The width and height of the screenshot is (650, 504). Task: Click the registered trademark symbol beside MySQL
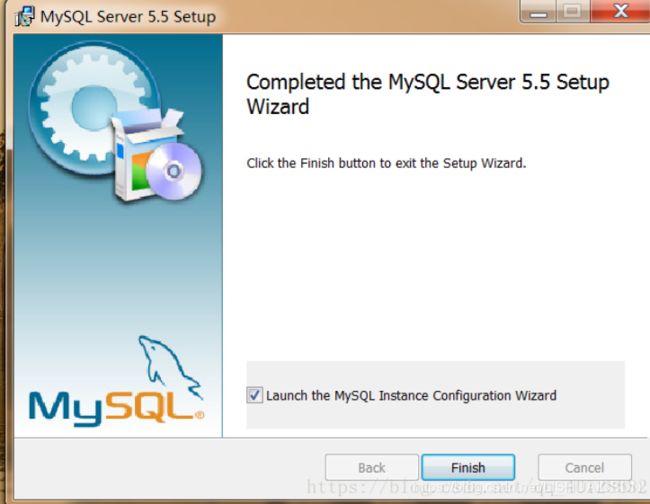(199, 414)
